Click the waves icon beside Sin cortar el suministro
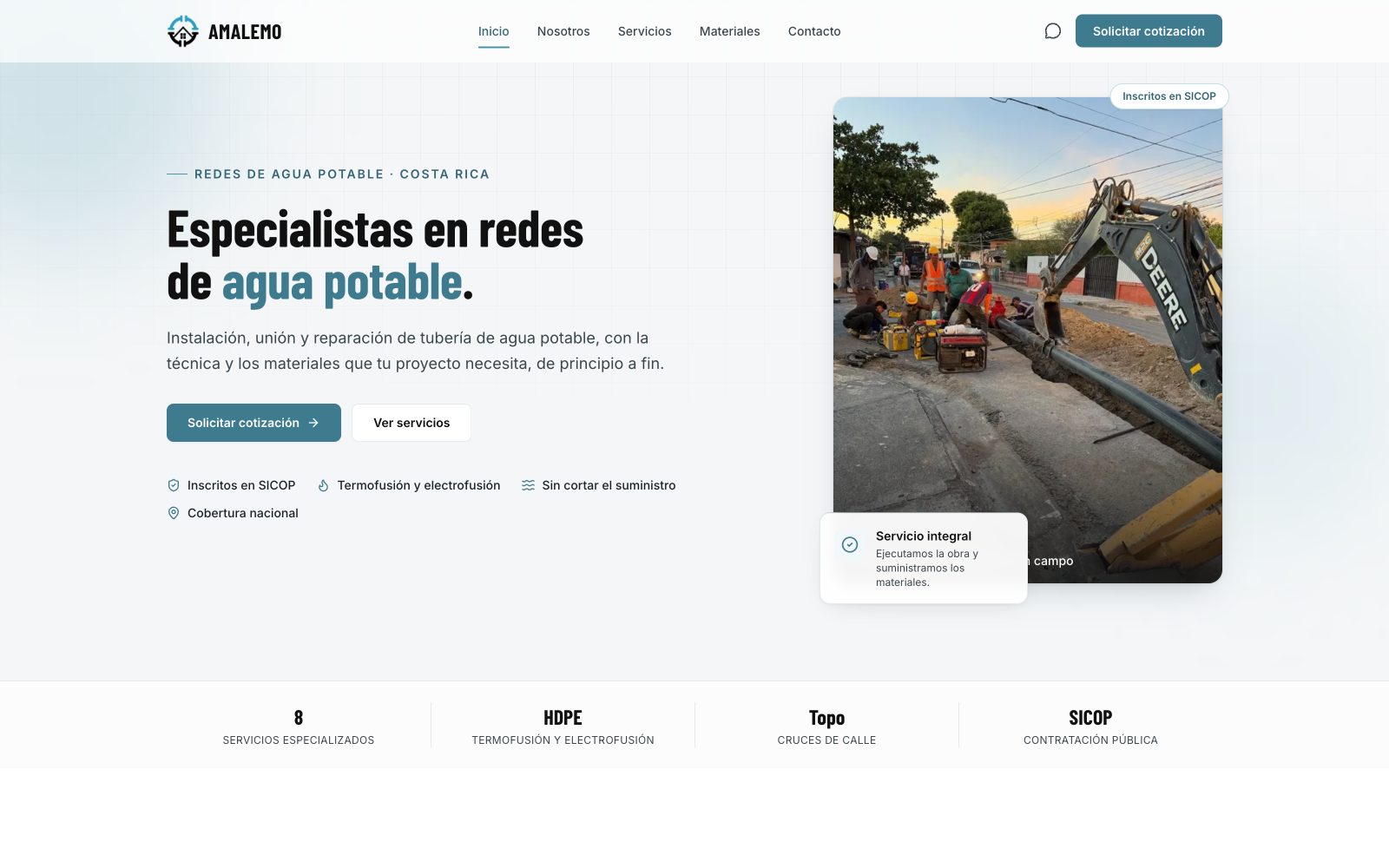Viewport: 1389px width, 868px height. coord(528,485)
